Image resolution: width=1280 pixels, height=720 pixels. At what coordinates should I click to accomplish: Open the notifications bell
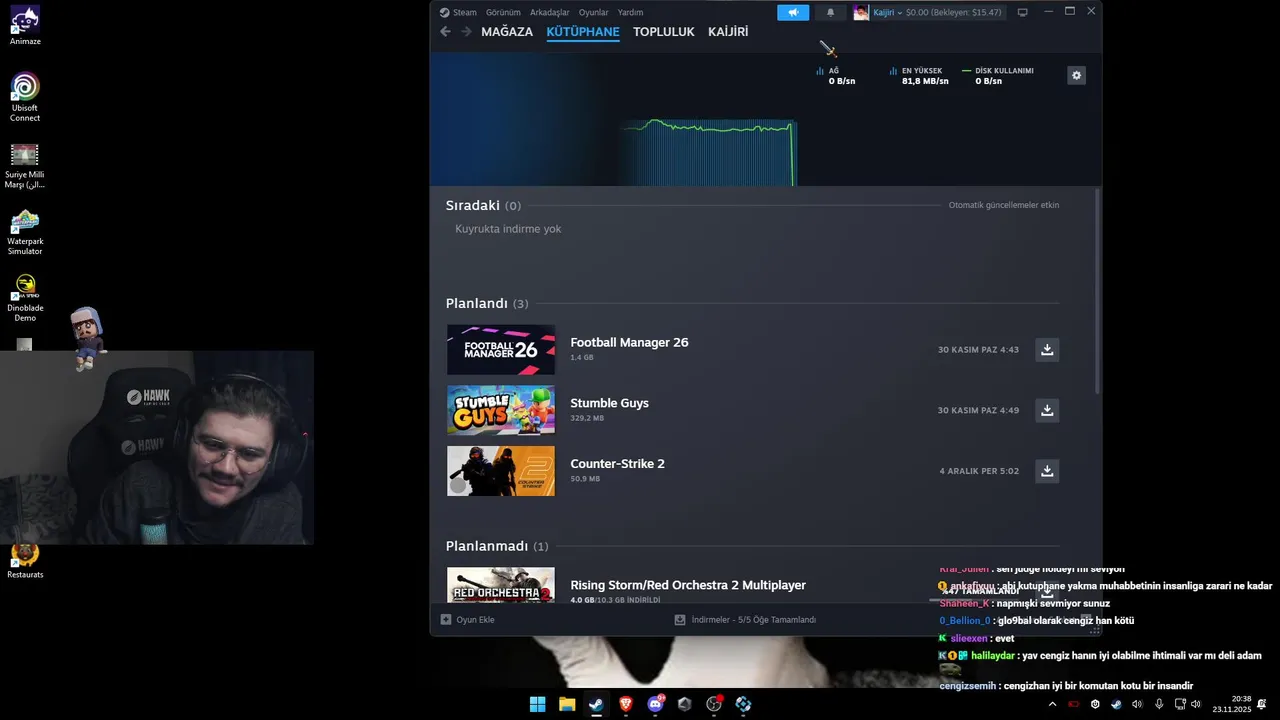click(x=830, y=12)
